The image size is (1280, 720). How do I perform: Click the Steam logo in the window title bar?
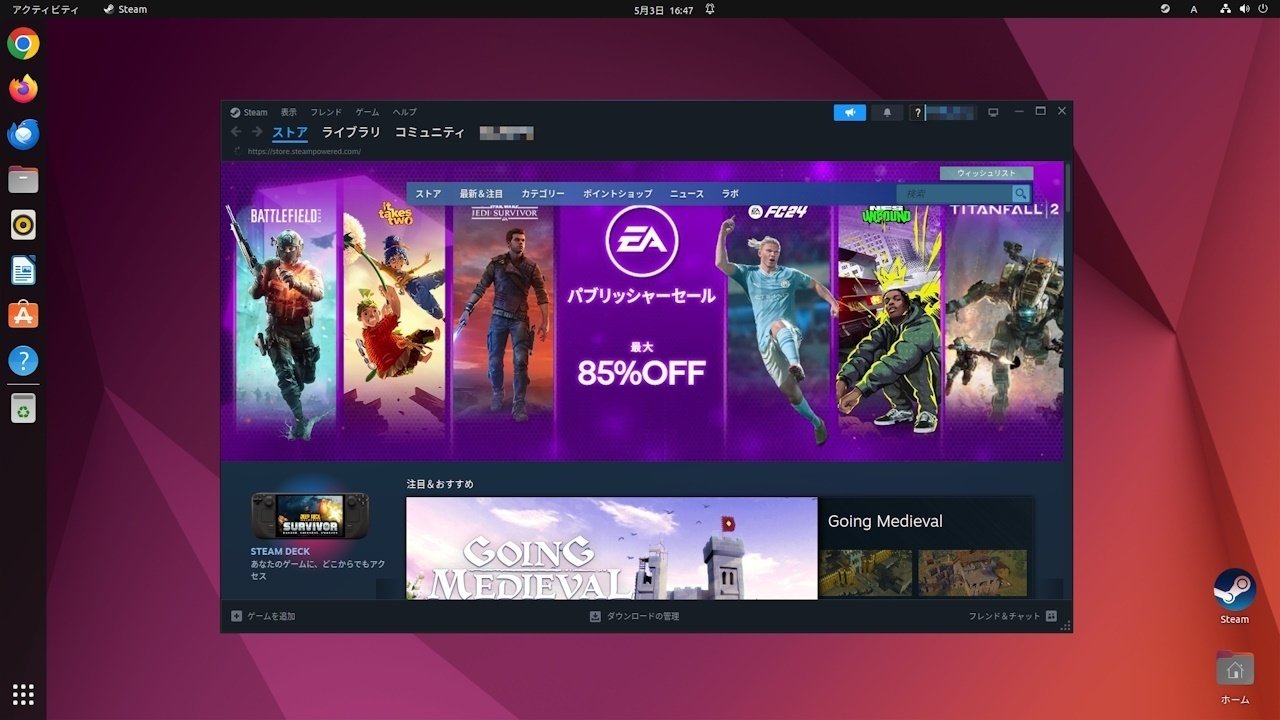[x=235, y=112]
